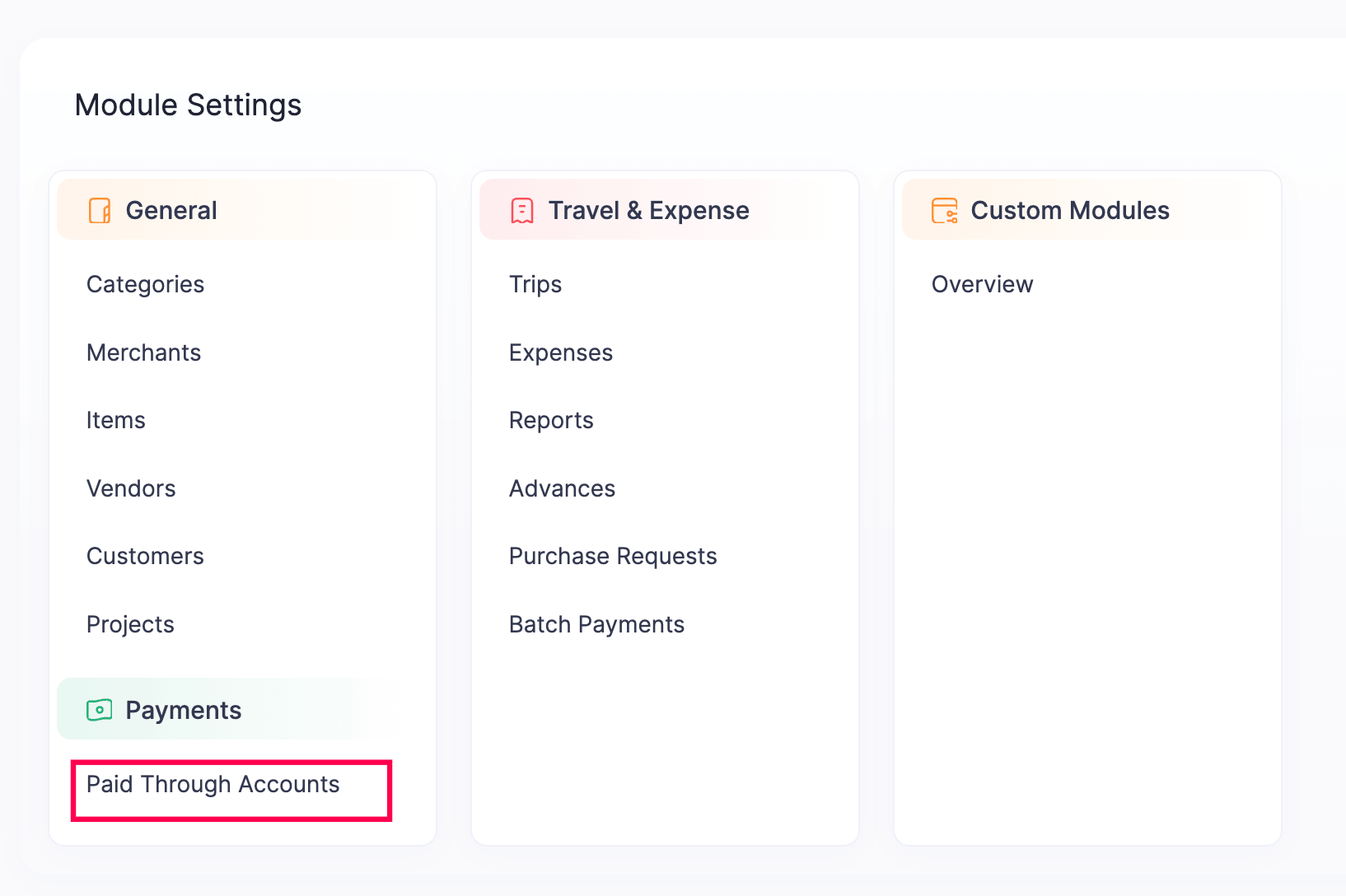1346x896 pixels.
Task: Open Merchants settings
Action: 143,352
